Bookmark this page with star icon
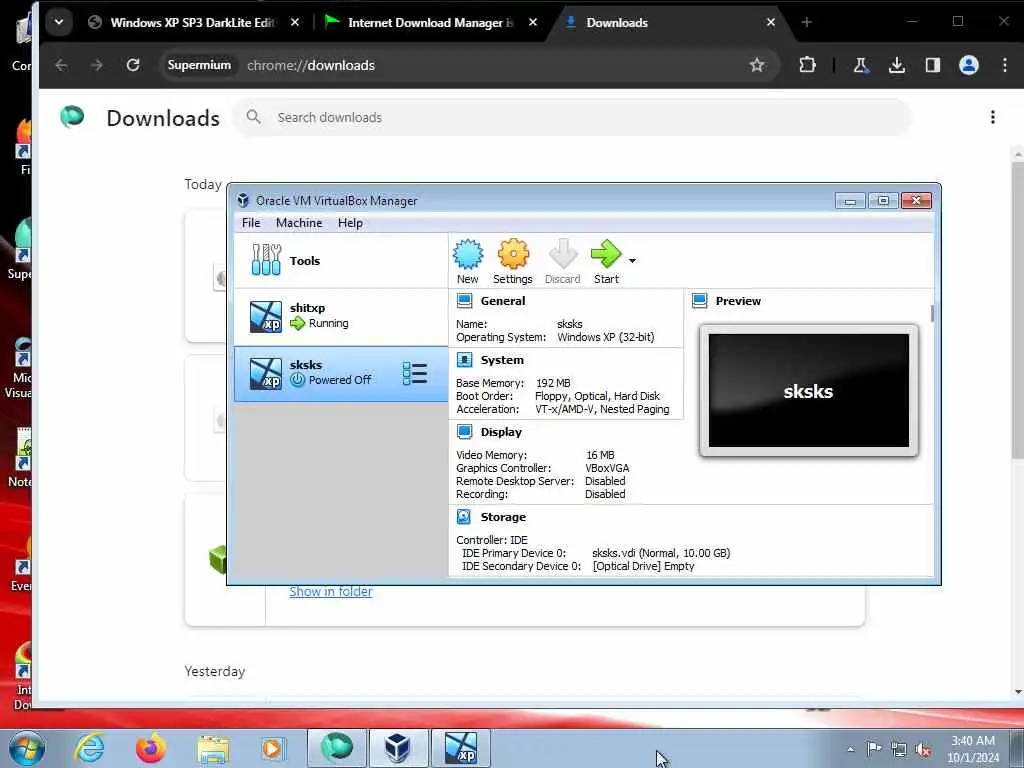This screenshot has height=768, width=1024. [757, 65]
